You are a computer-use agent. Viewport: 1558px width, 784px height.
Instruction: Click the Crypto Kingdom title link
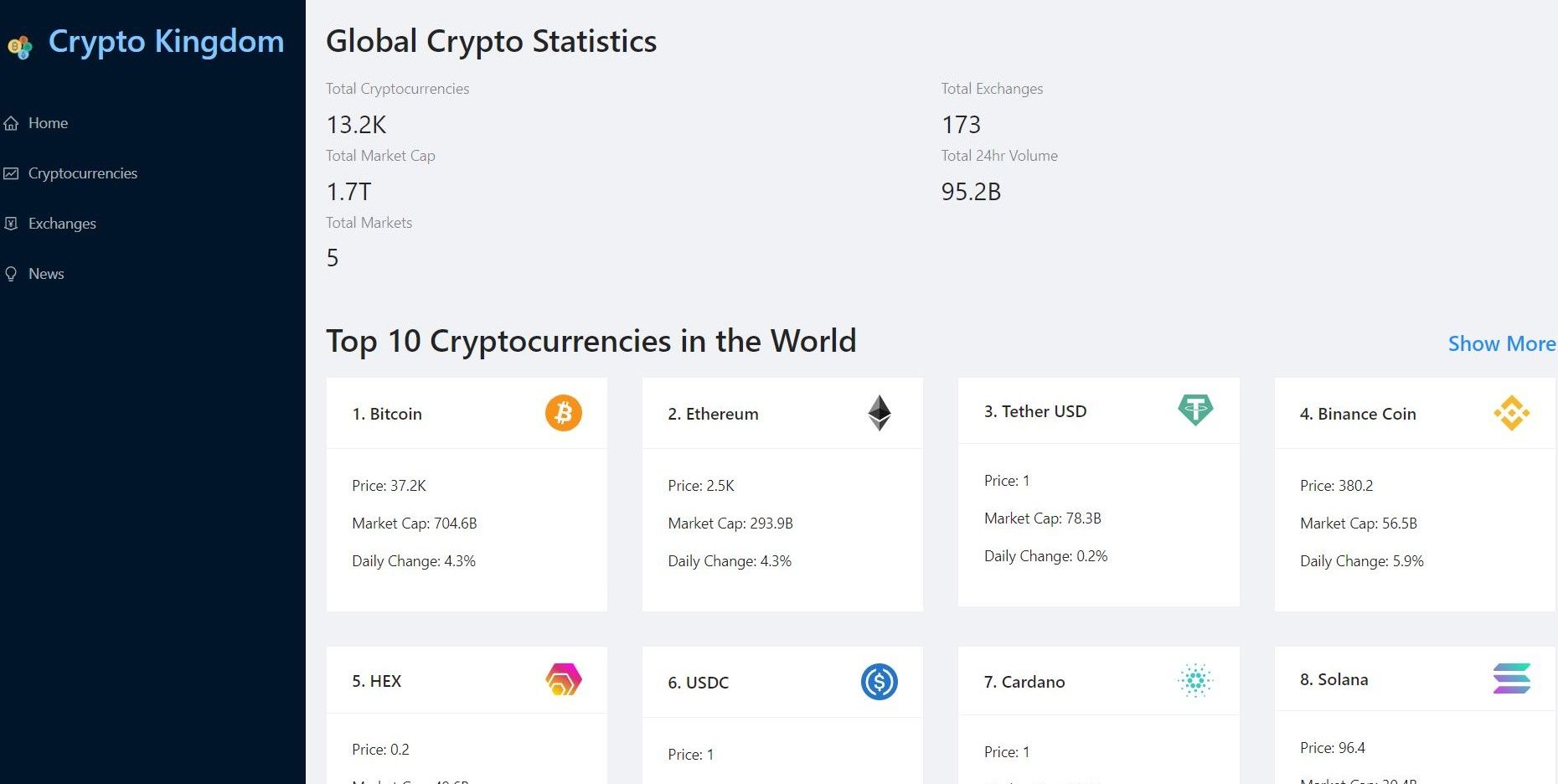click(166, 41)
